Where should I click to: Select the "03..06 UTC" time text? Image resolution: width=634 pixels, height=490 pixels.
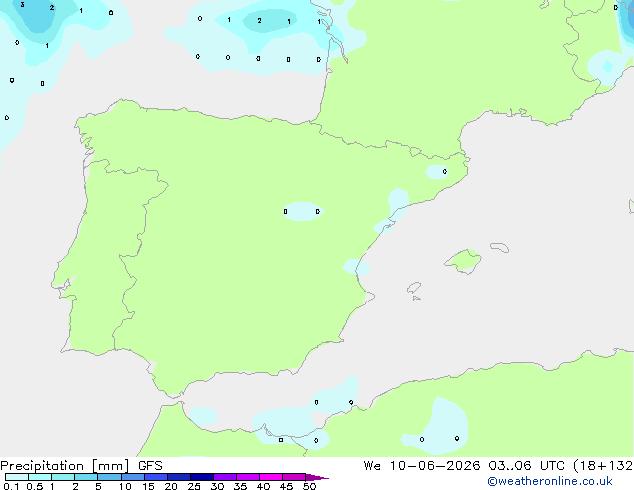[526, 466]
